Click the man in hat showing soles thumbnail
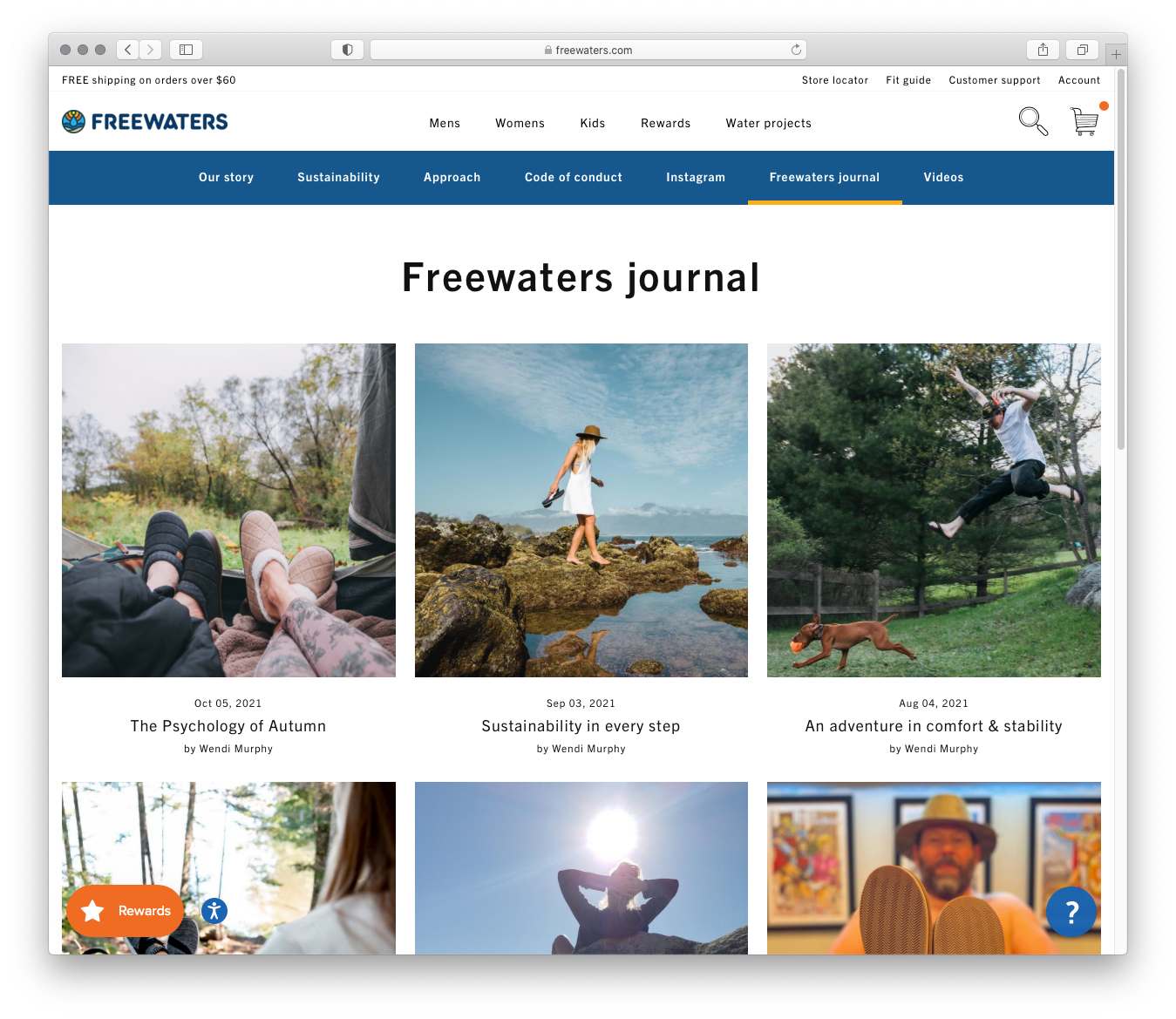This screenshot has height=1019, width=1176. click(934, 868)
